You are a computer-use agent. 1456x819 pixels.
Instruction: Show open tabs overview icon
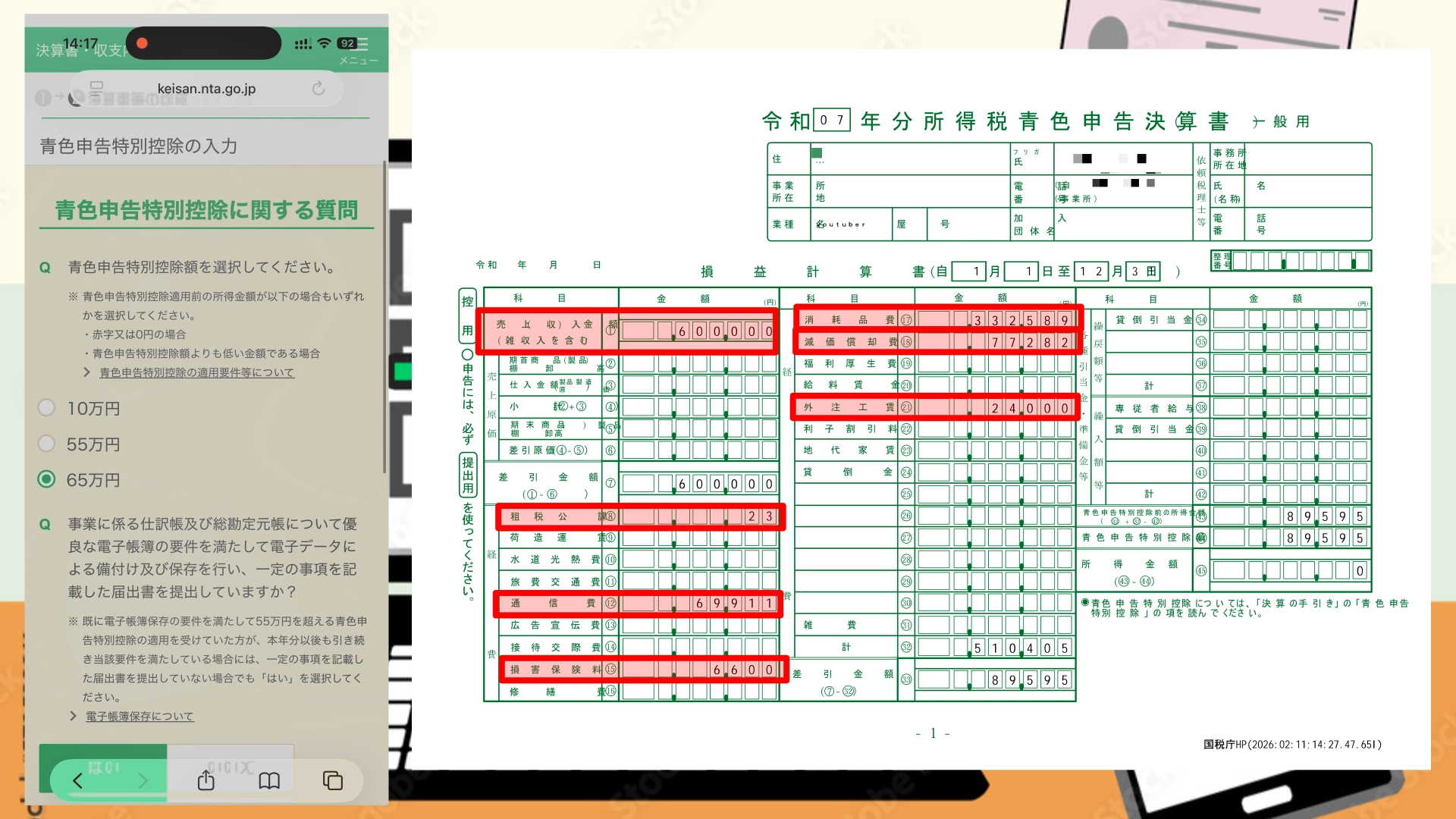333,780
